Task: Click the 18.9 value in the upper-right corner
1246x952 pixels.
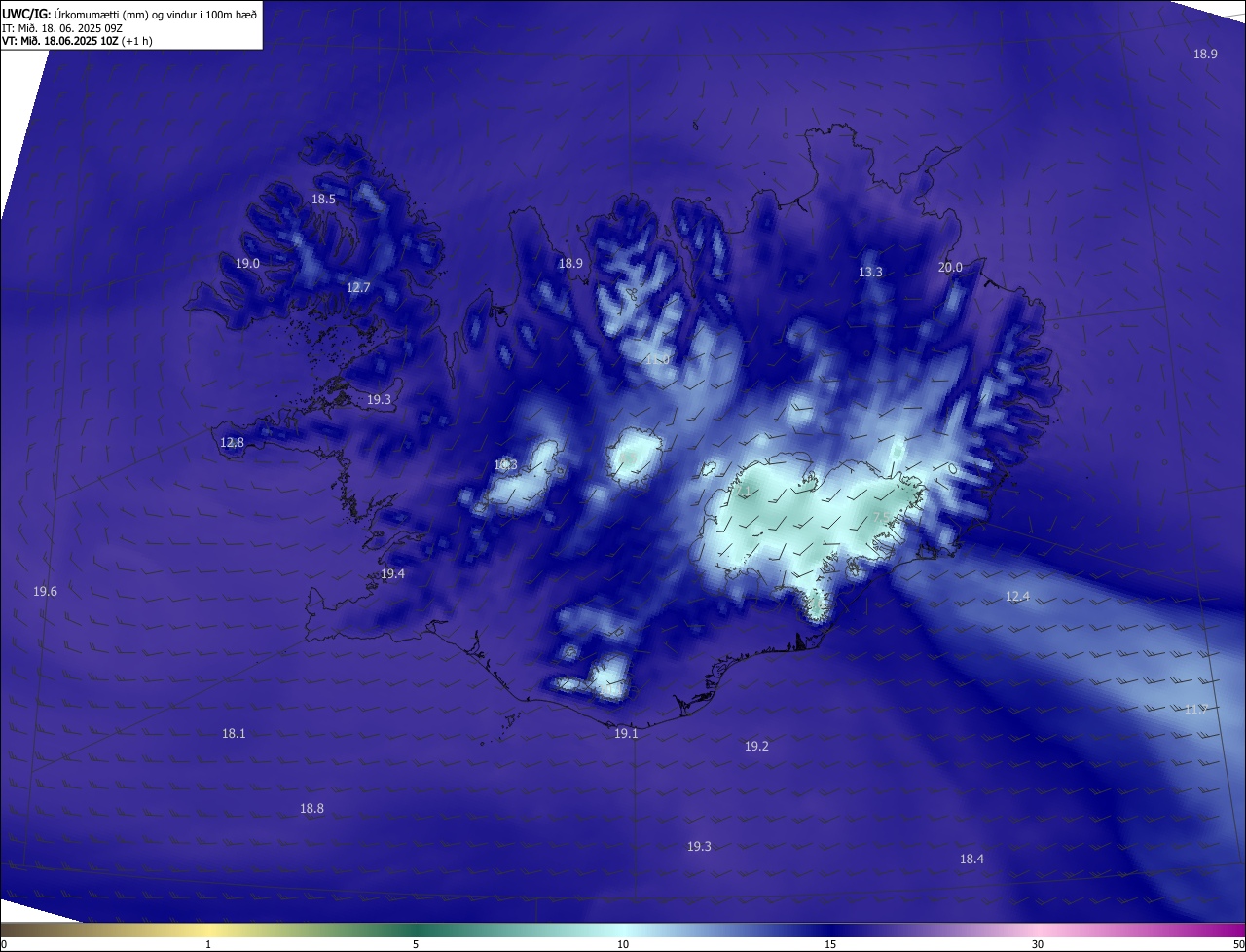Action: (1205, 54)
